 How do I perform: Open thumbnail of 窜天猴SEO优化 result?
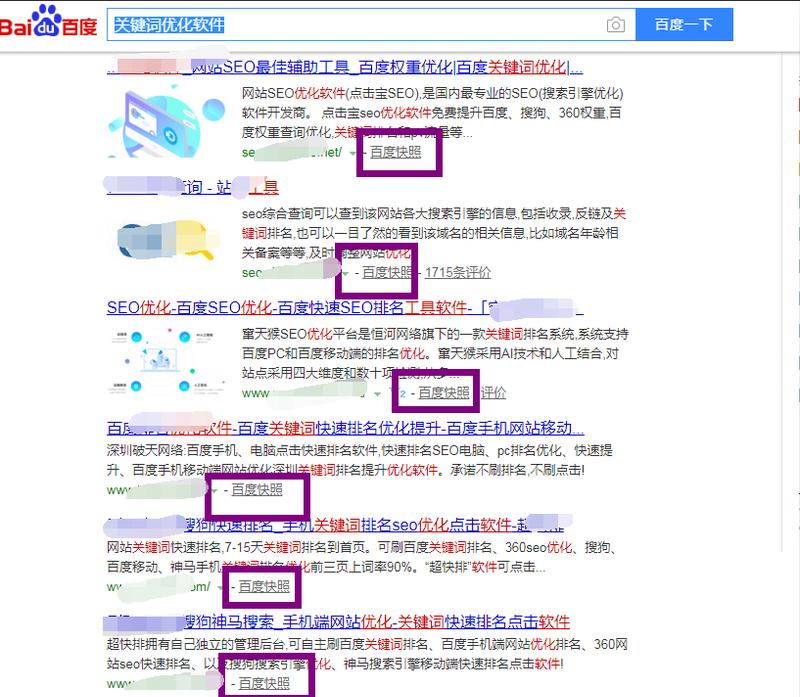(x=167, y=361)
